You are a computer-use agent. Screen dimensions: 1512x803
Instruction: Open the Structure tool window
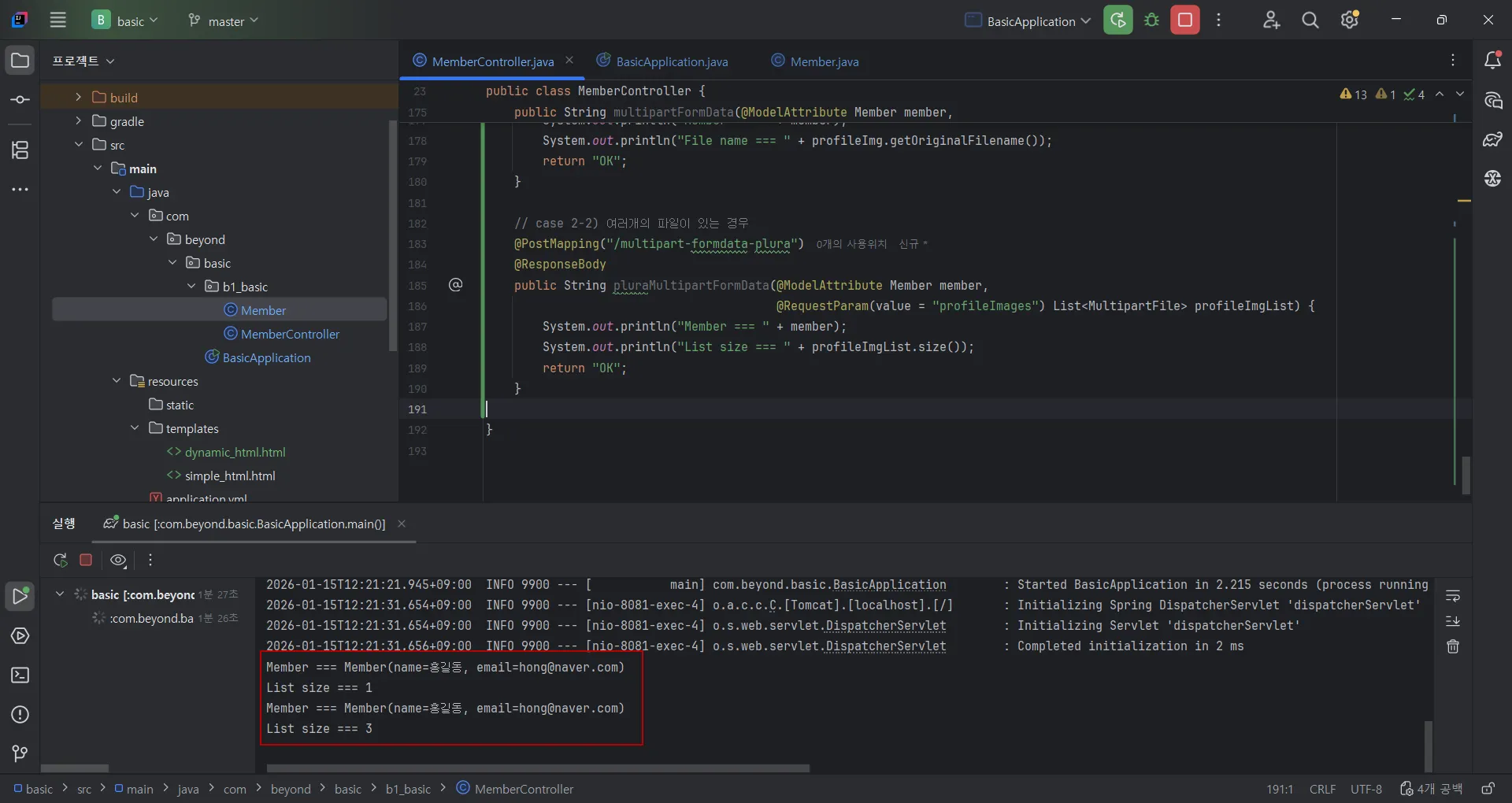pyautogui.click(x=20, y=150)
